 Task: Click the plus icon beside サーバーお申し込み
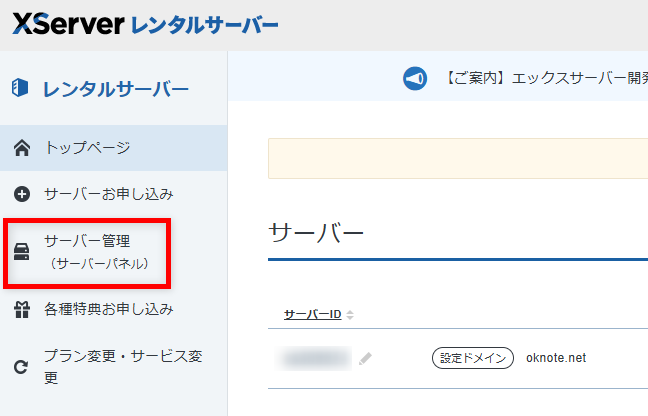click(x=21, y=193)
